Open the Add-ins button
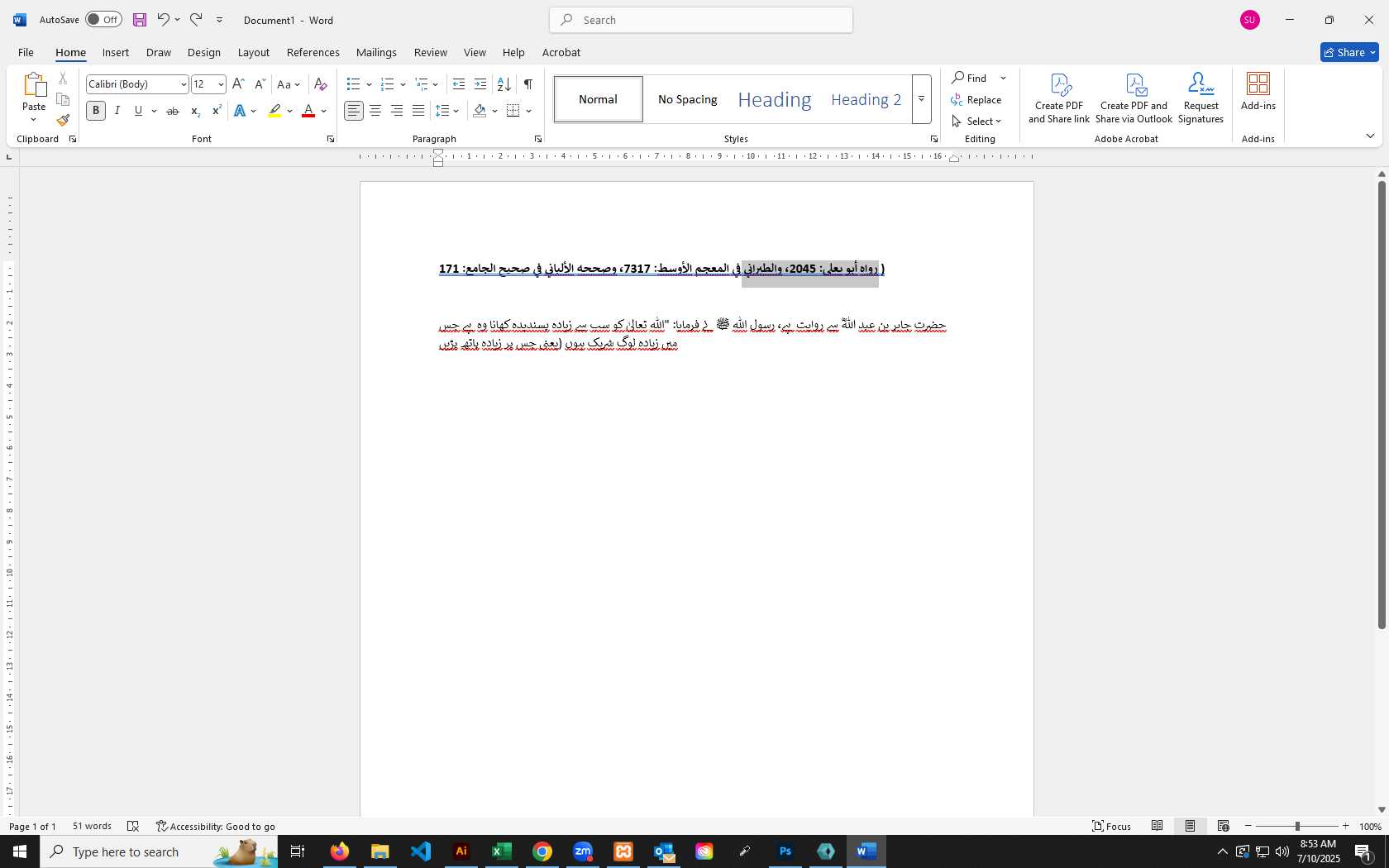This screenshot has width=1389, height=868. [x=1258, y=92]
